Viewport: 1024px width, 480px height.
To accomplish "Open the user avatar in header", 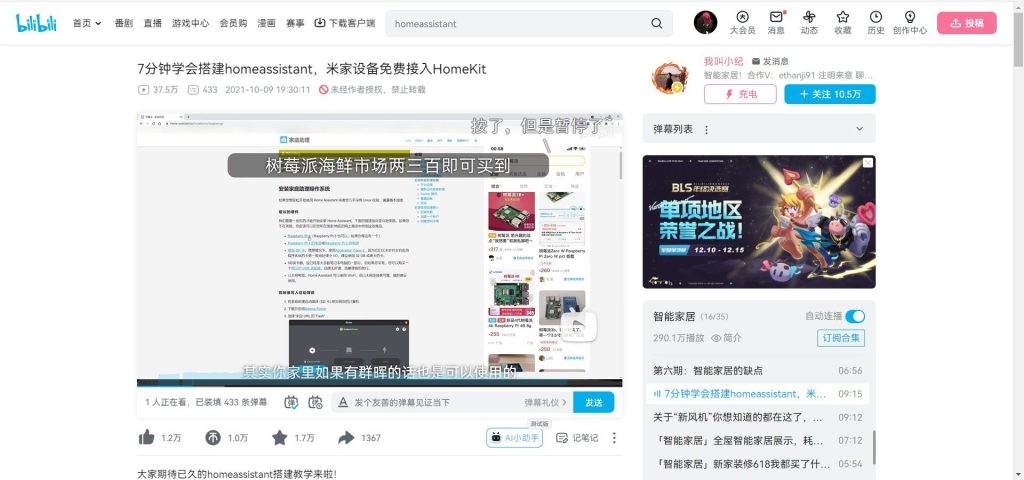I will point(705,23).
